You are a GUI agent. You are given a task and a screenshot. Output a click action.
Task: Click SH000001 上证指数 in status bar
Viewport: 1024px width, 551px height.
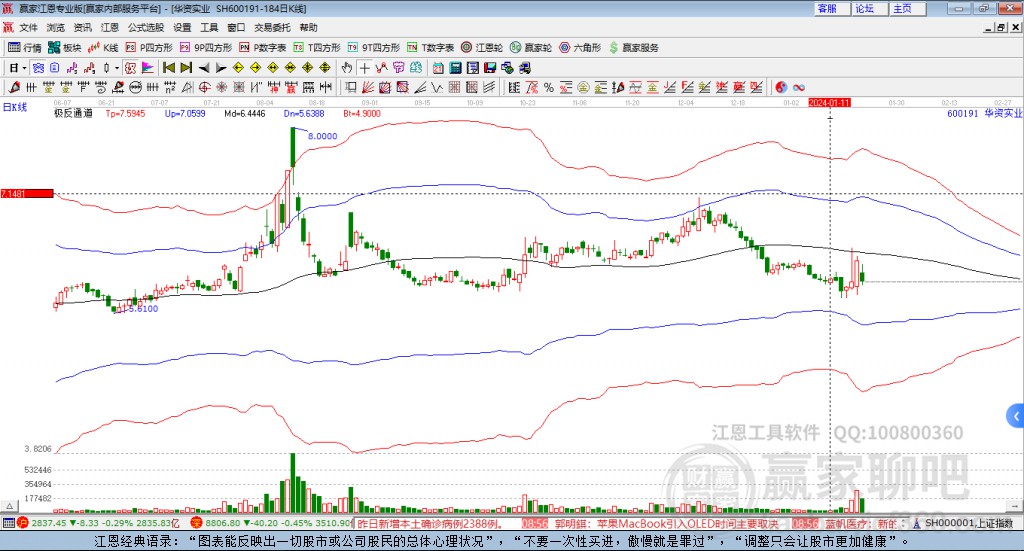click(x=969, y=523)
